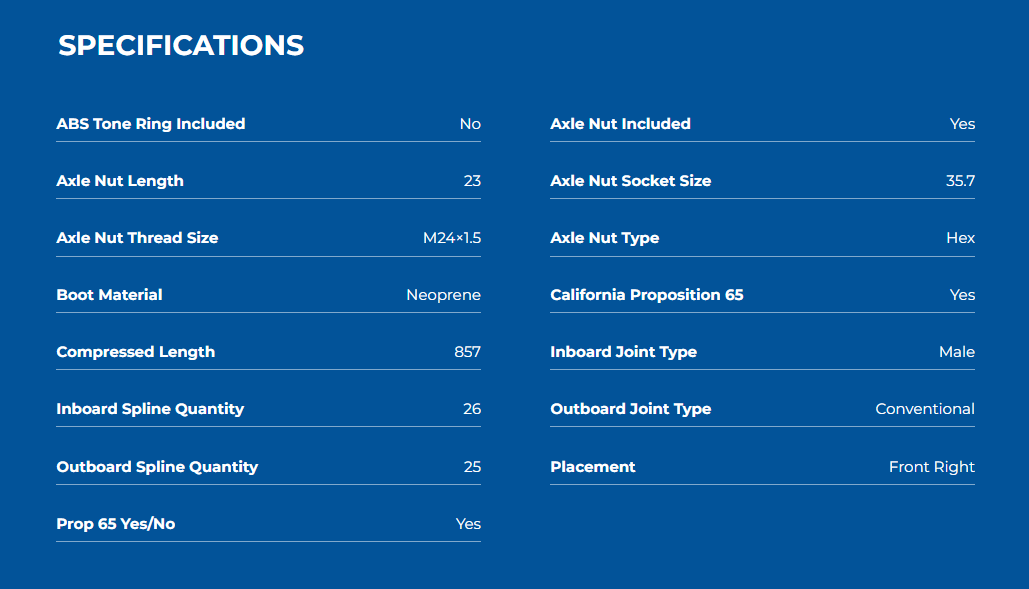The width and height of the screenshot is (1029, 589).
Task: Select the Outboard Joint Type label
Action: pos(631,409)
